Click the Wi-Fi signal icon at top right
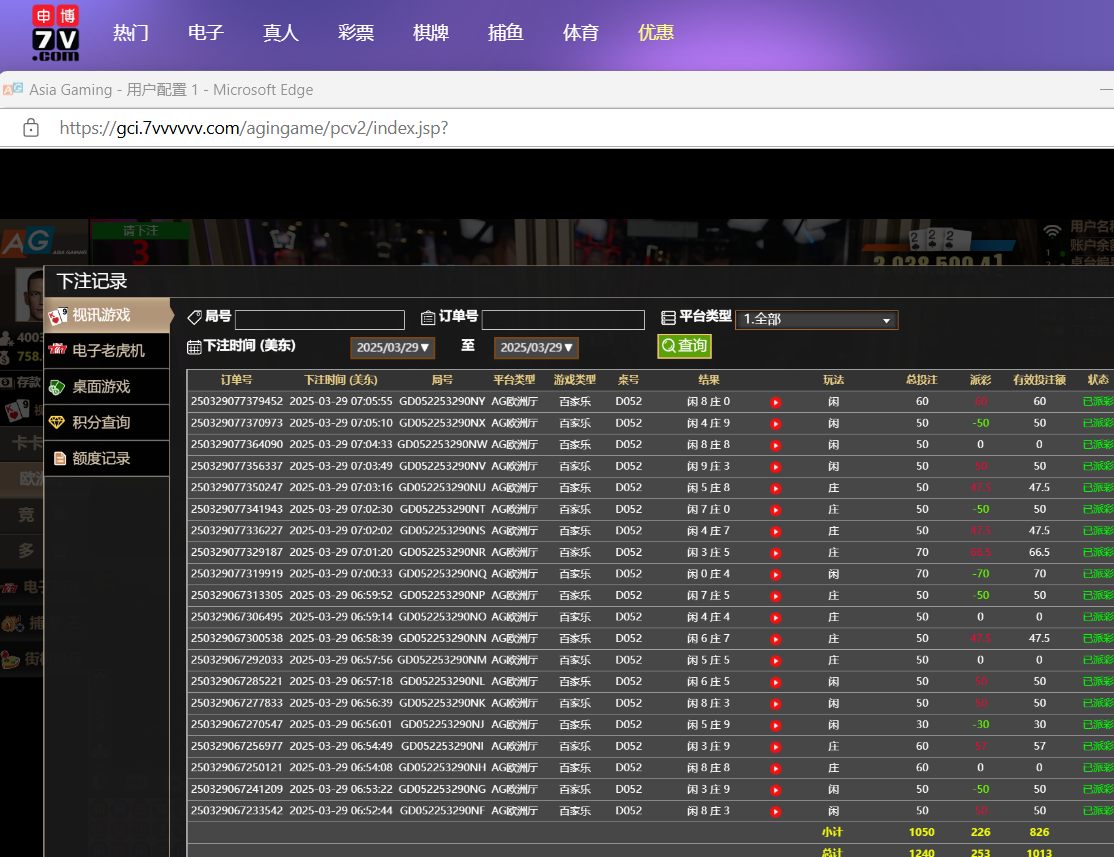 [x=1052, y=230]
